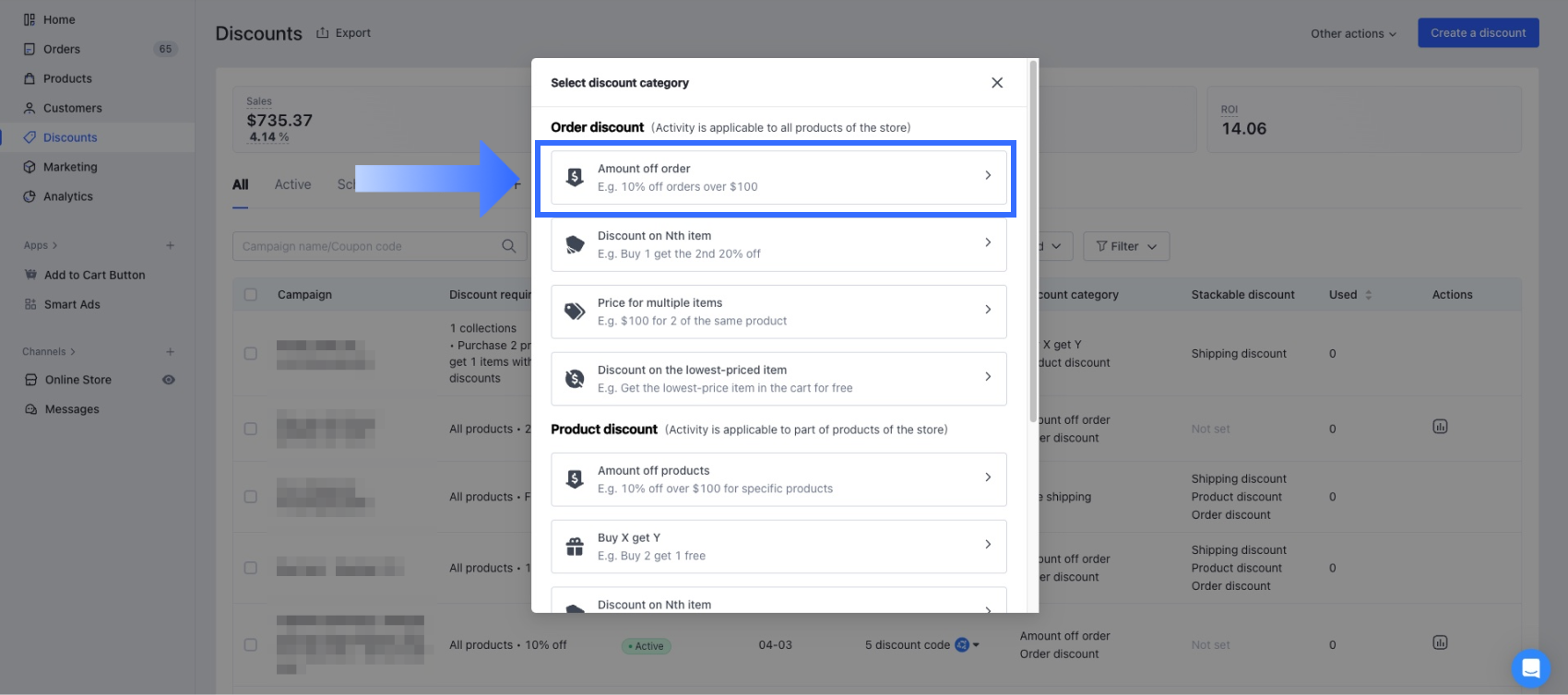The width and height of the screenshot is (1568, 695).
Task: Select the Amount off order option
Action: [x=778, y=178]
